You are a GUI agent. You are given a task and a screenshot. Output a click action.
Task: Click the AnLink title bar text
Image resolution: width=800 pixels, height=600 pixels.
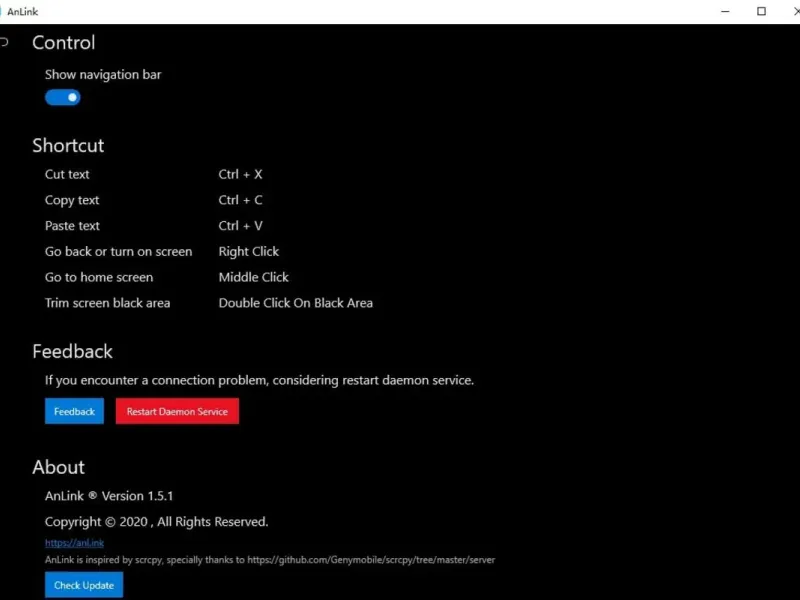[x=22, y=12]
